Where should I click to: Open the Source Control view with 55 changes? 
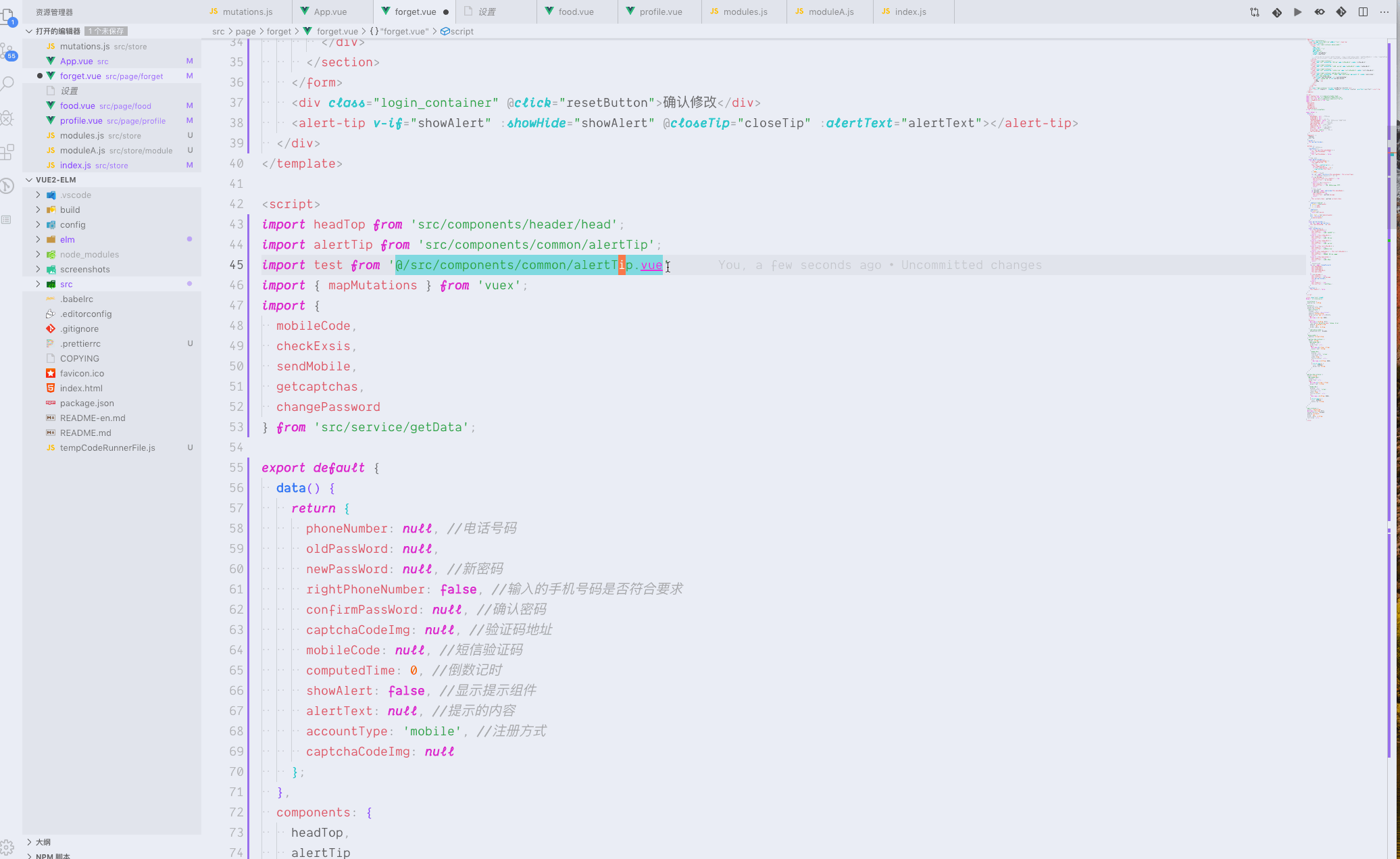click(x=7, y=51)
